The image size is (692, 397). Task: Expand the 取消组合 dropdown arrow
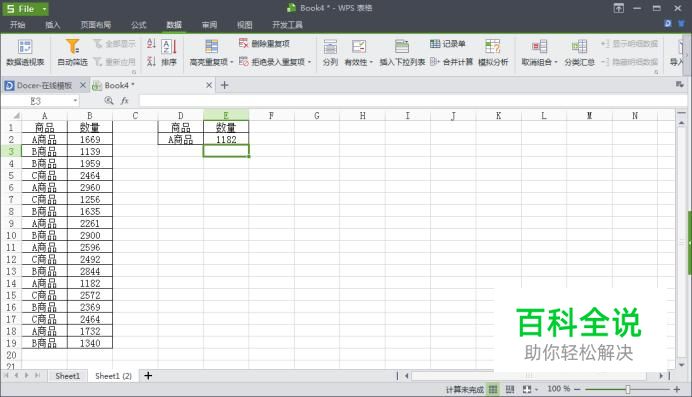point(556,62)
